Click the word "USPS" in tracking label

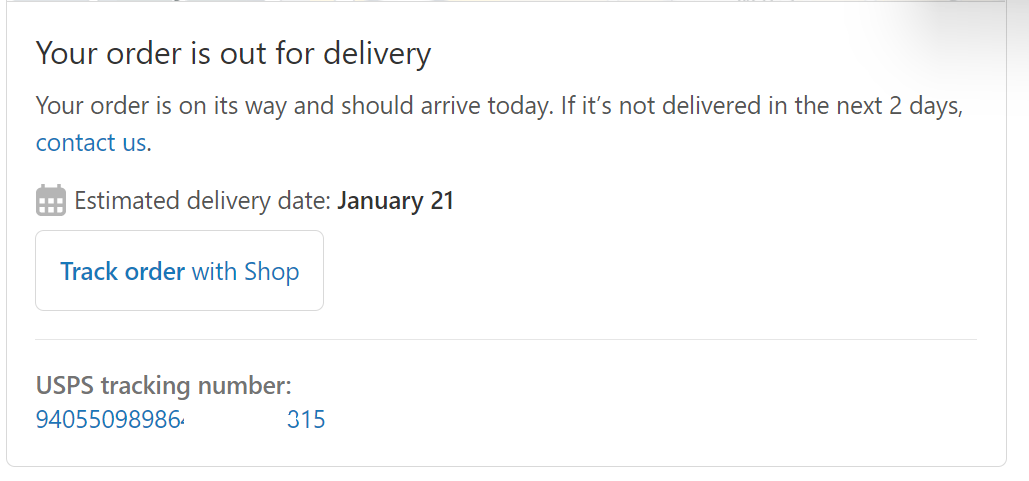(64, 385)
